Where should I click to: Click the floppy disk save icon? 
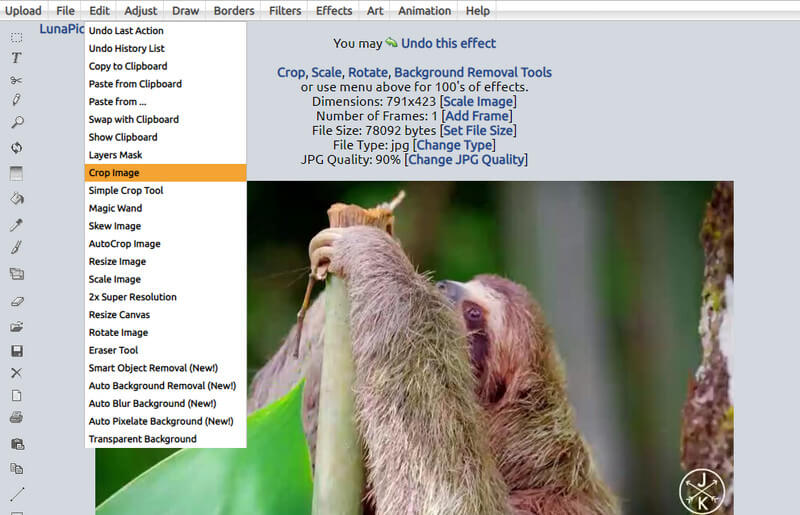(x=17, y=351)
